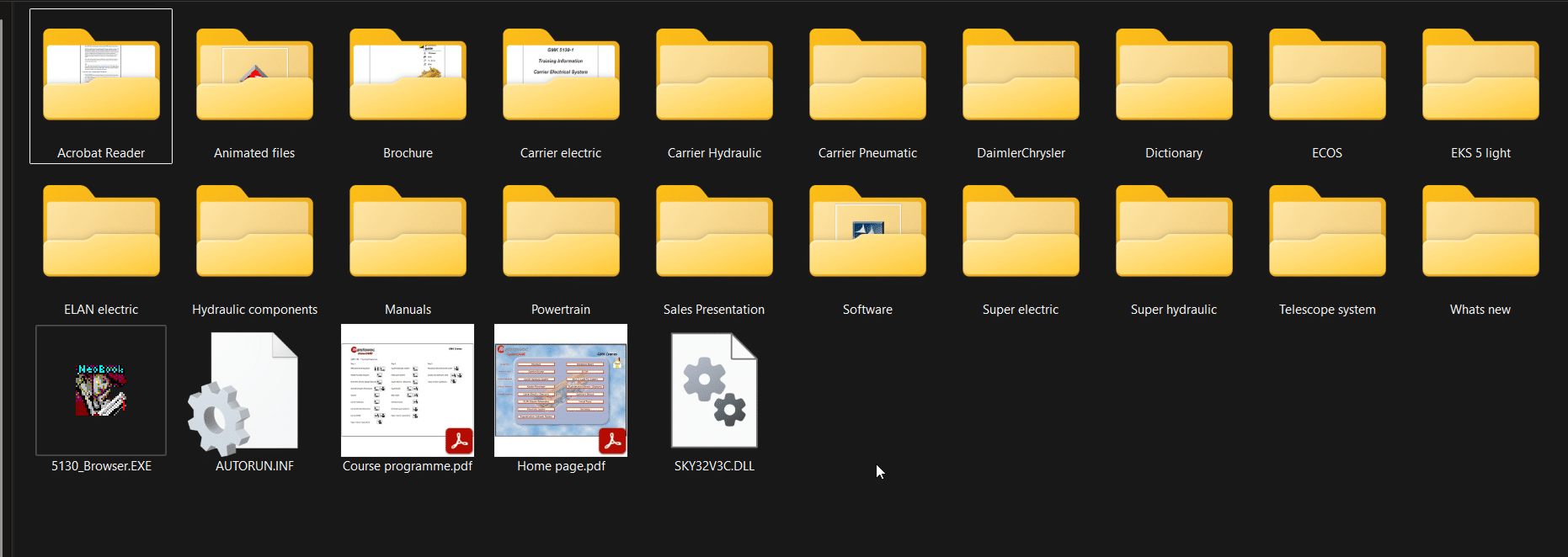
Task: Click the 'Course programme.pdf' file name
Action: pyautogui.click(x=408, y=466)
